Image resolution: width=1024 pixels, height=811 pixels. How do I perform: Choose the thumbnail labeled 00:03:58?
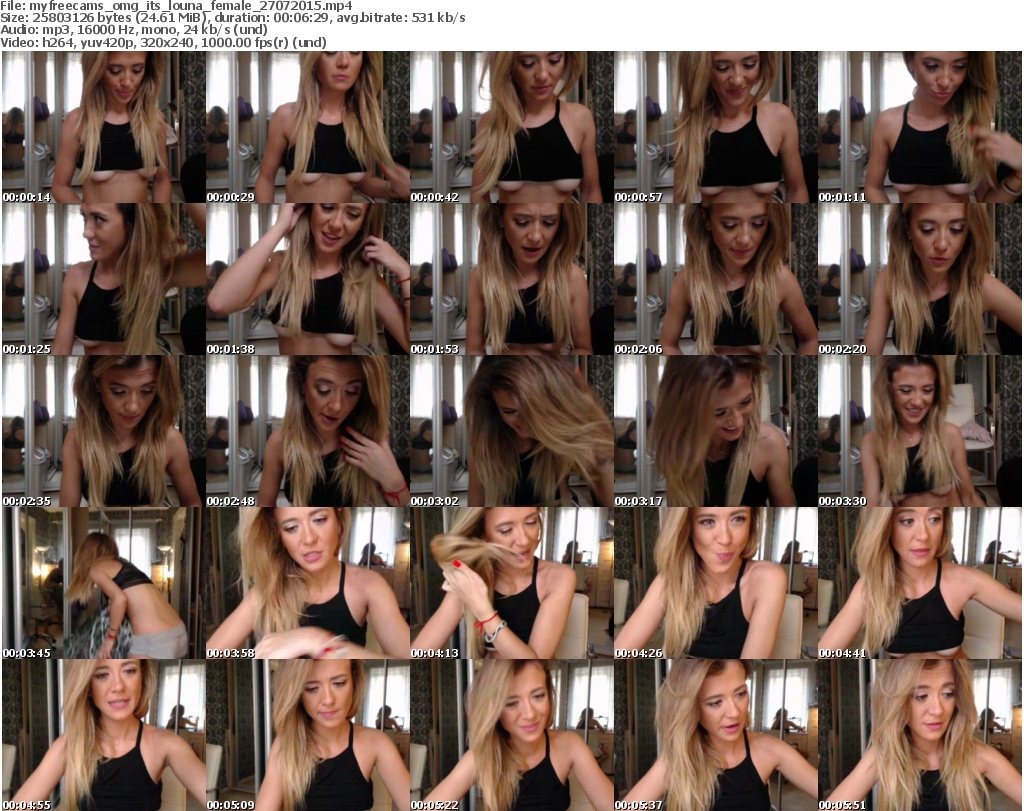coord(308,583)
